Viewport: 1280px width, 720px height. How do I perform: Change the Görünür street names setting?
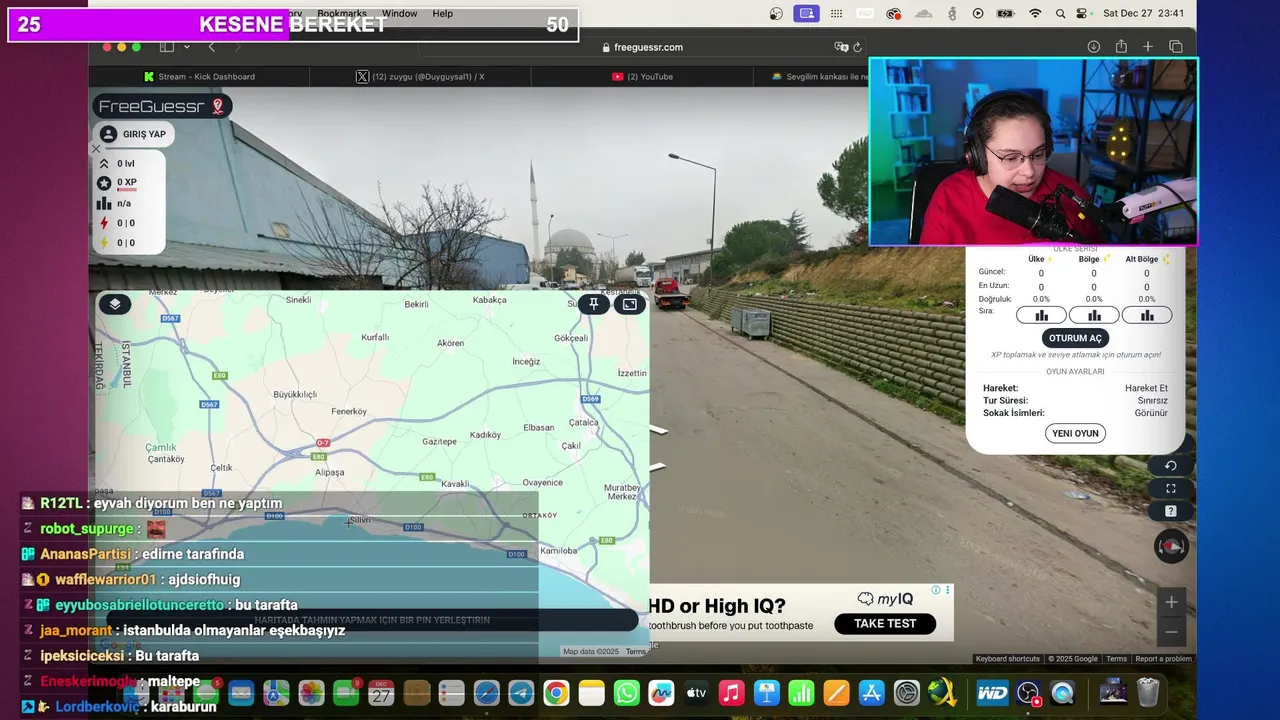pyautogui.click(x=1151, y=413)
